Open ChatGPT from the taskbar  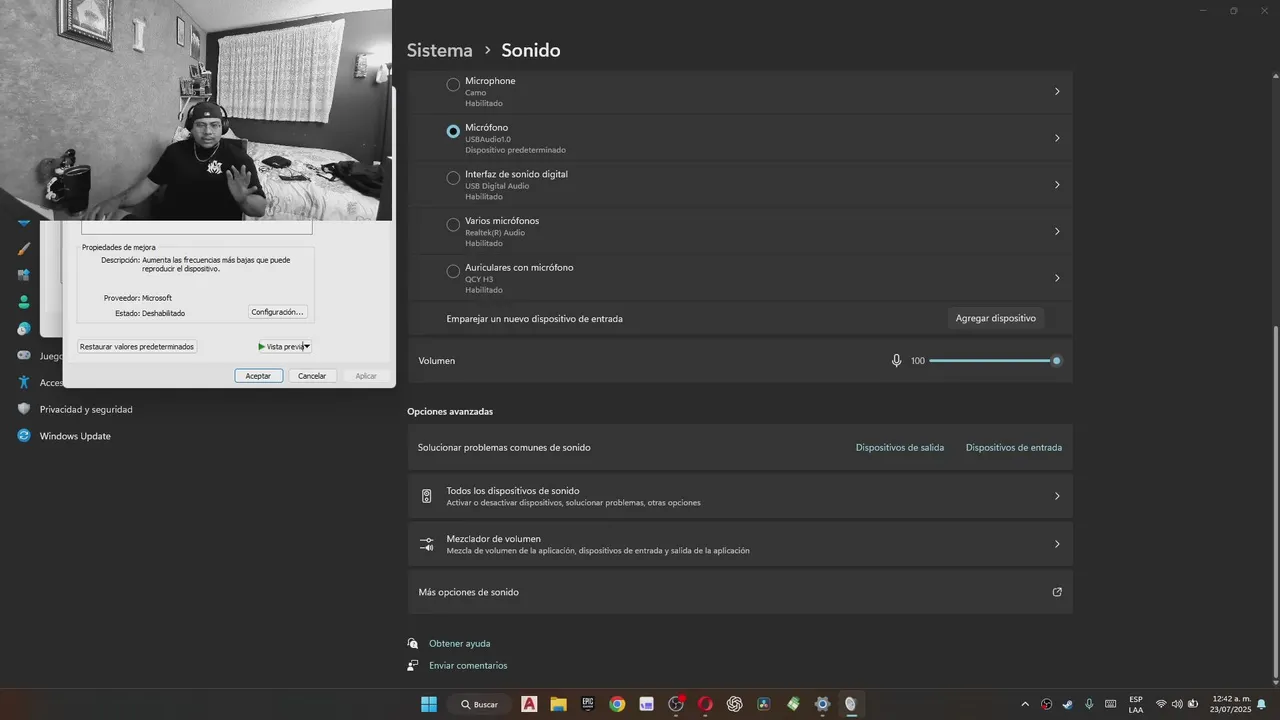735,704
